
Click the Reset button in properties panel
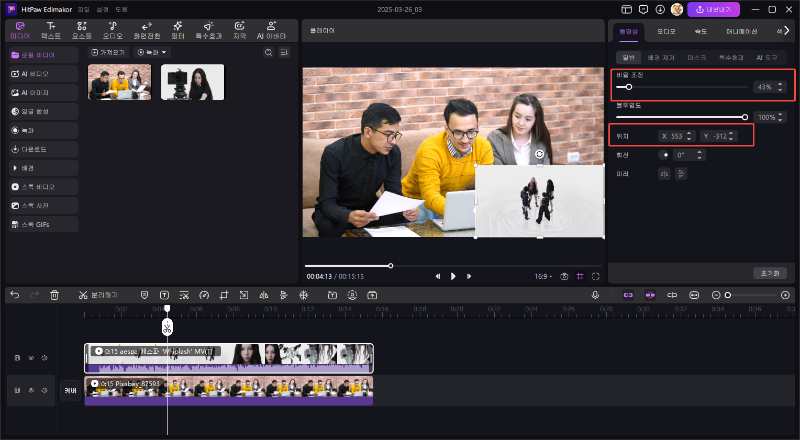click(770, 273)
